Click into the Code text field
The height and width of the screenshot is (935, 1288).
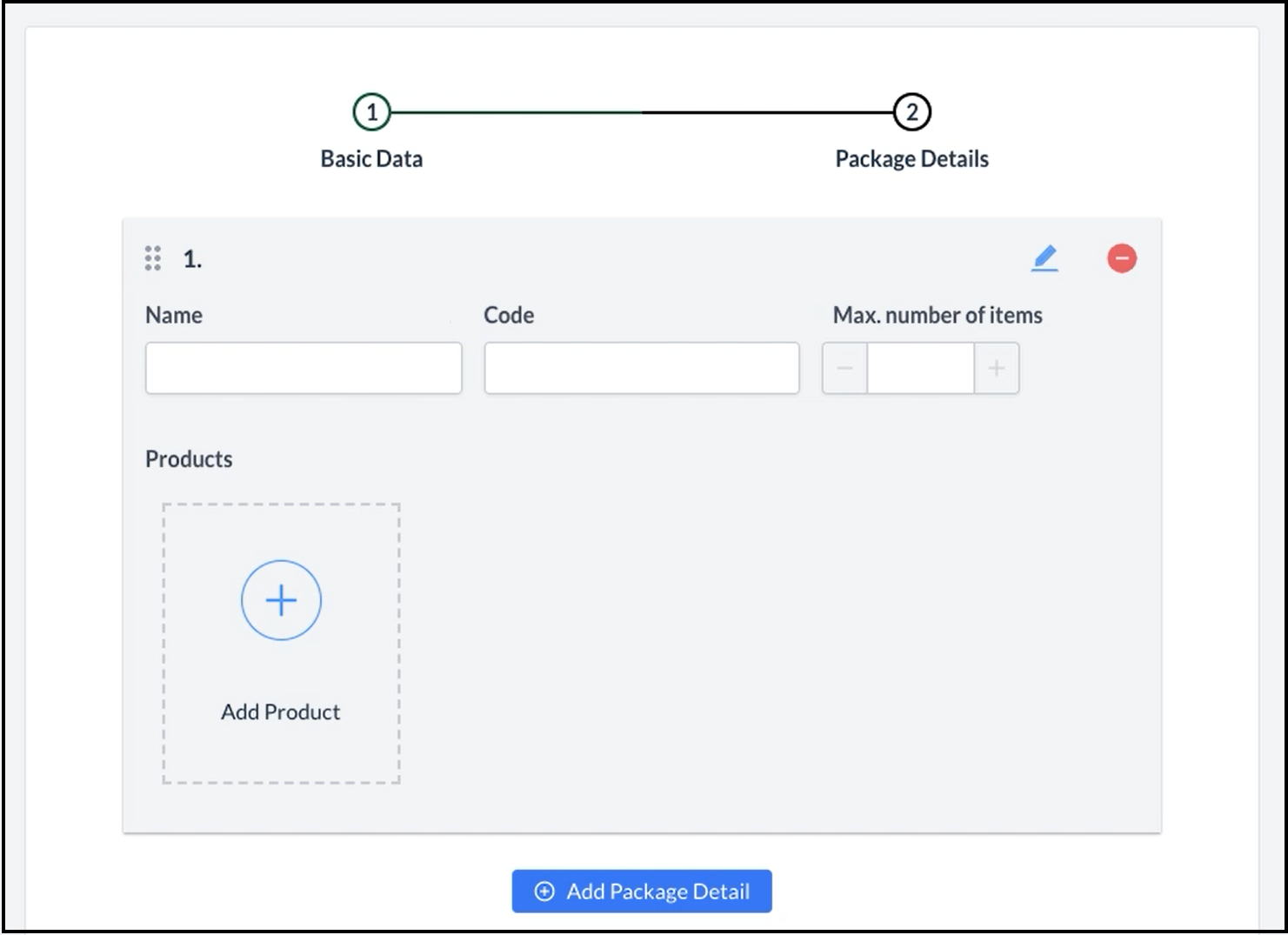(x=642, y=368)
